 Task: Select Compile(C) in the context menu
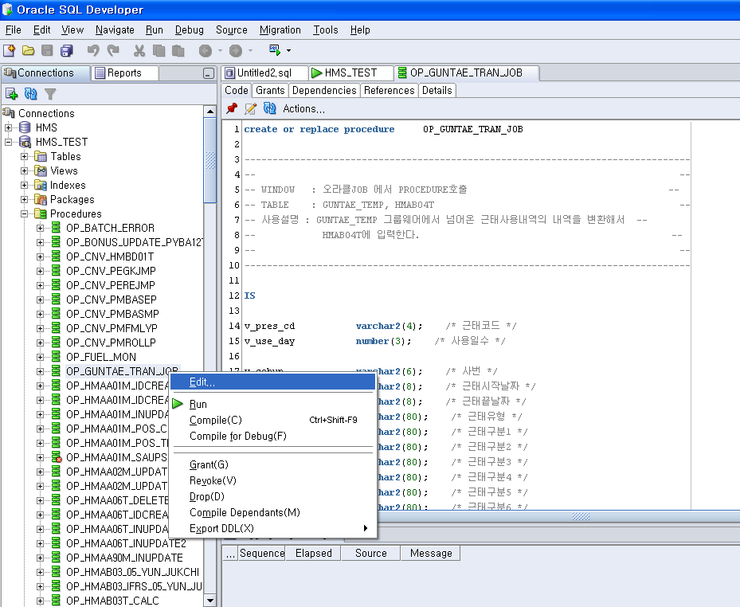coord(215,420)
